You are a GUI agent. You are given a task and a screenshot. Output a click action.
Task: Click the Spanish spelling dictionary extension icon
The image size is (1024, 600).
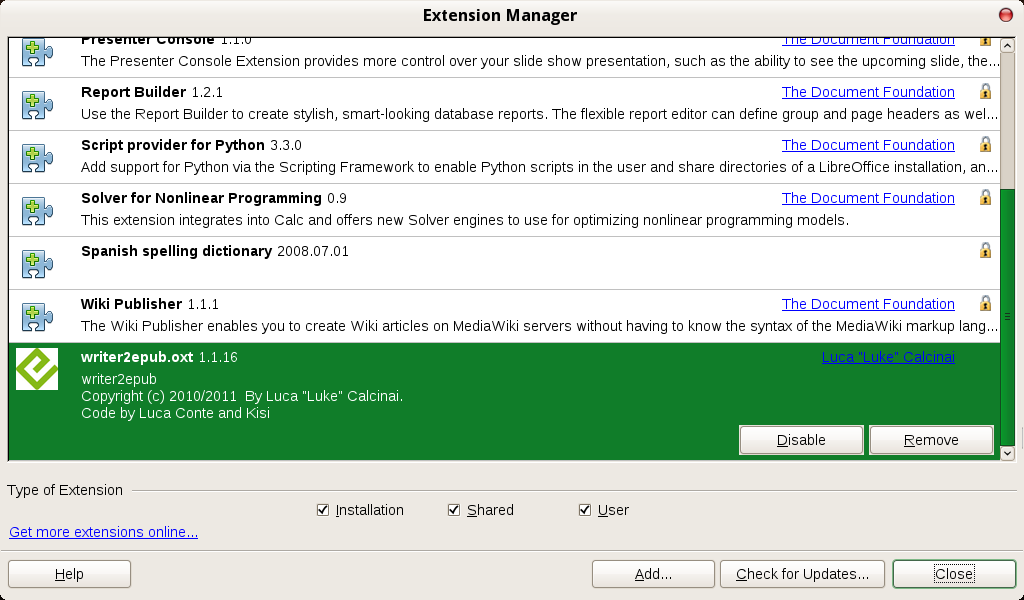point(36,264)
